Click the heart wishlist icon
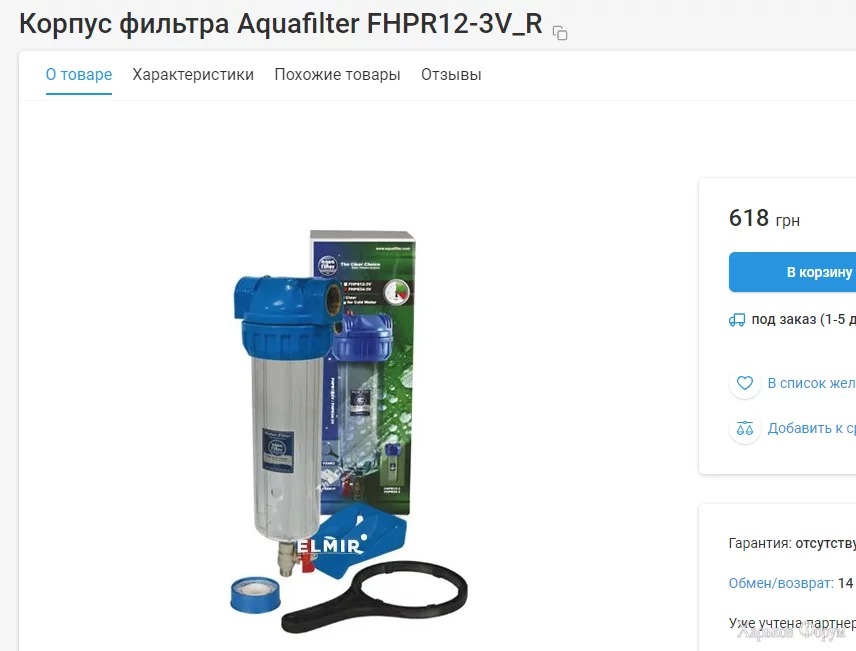Screen dimensions: 856x651 745,383
